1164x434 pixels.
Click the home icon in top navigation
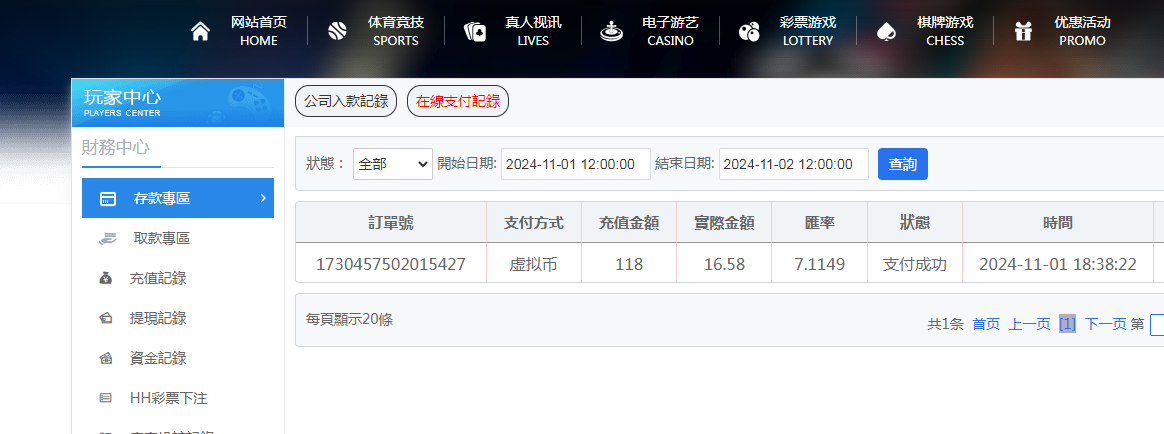coord(200,32)
